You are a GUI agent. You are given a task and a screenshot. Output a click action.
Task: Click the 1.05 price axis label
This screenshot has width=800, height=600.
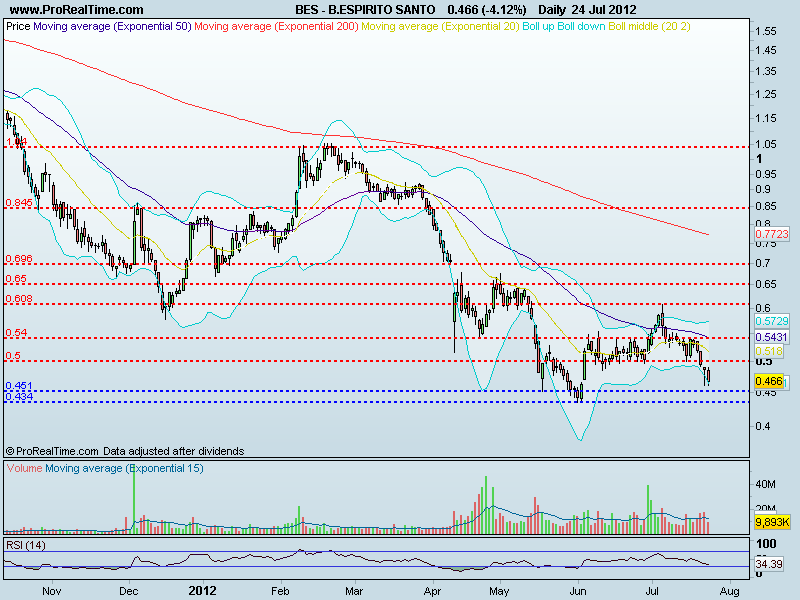pyautogui.click(x=766, y=144)
